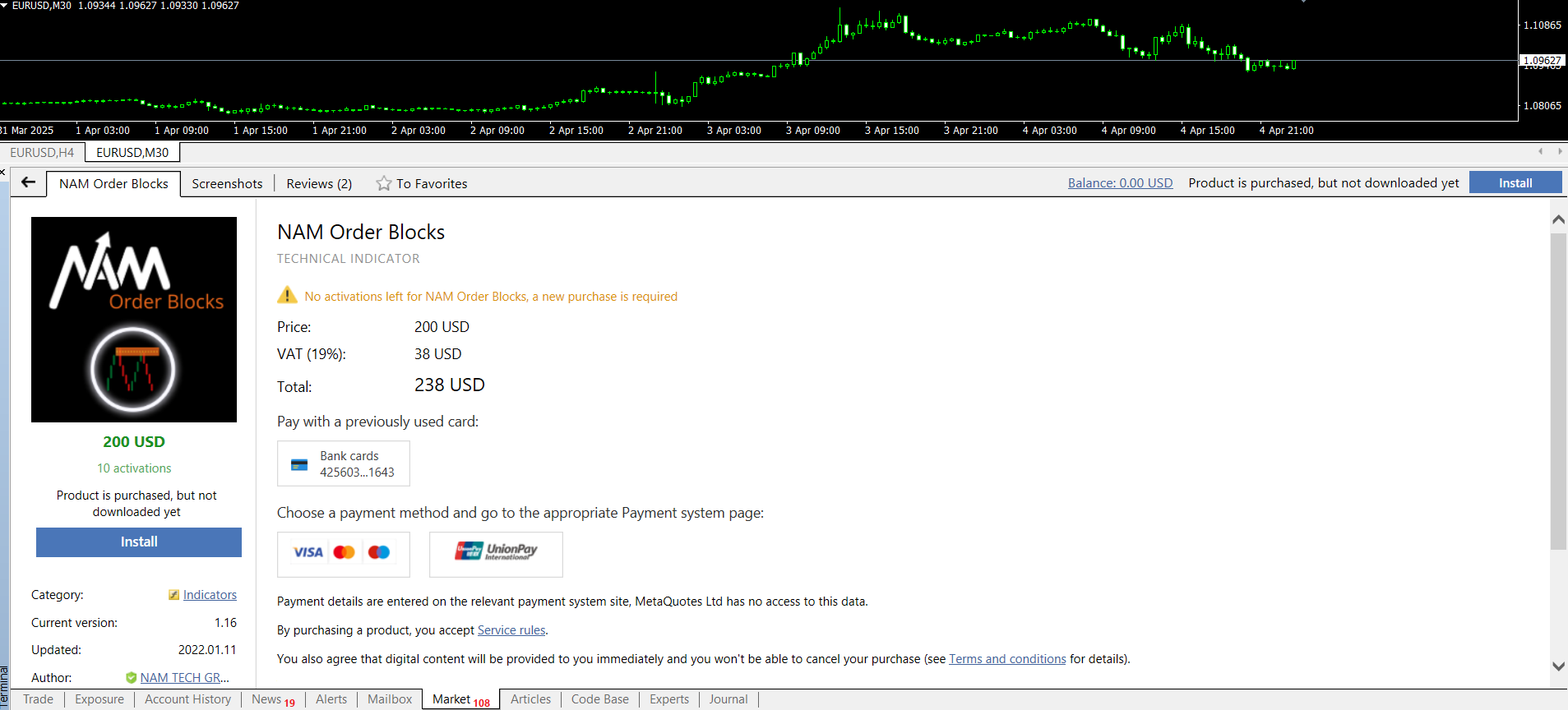Click the bank card icon beside 425603...1643
Viewport: 1568px width, 710px height.
(x=299, y=464)
